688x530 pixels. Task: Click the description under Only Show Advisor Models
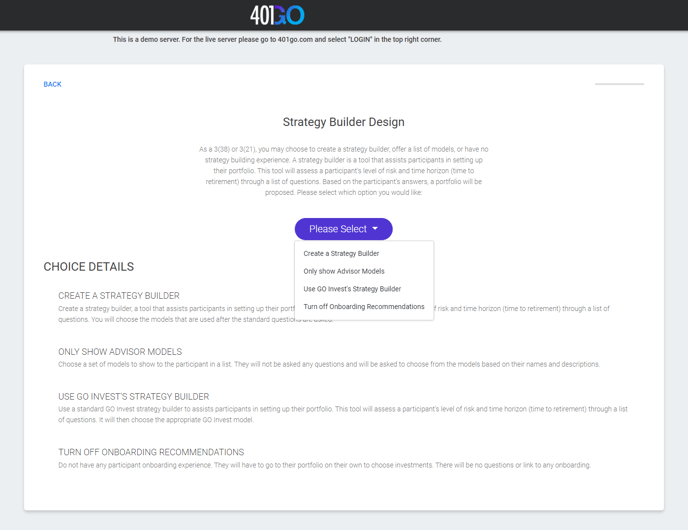(329, 364)
